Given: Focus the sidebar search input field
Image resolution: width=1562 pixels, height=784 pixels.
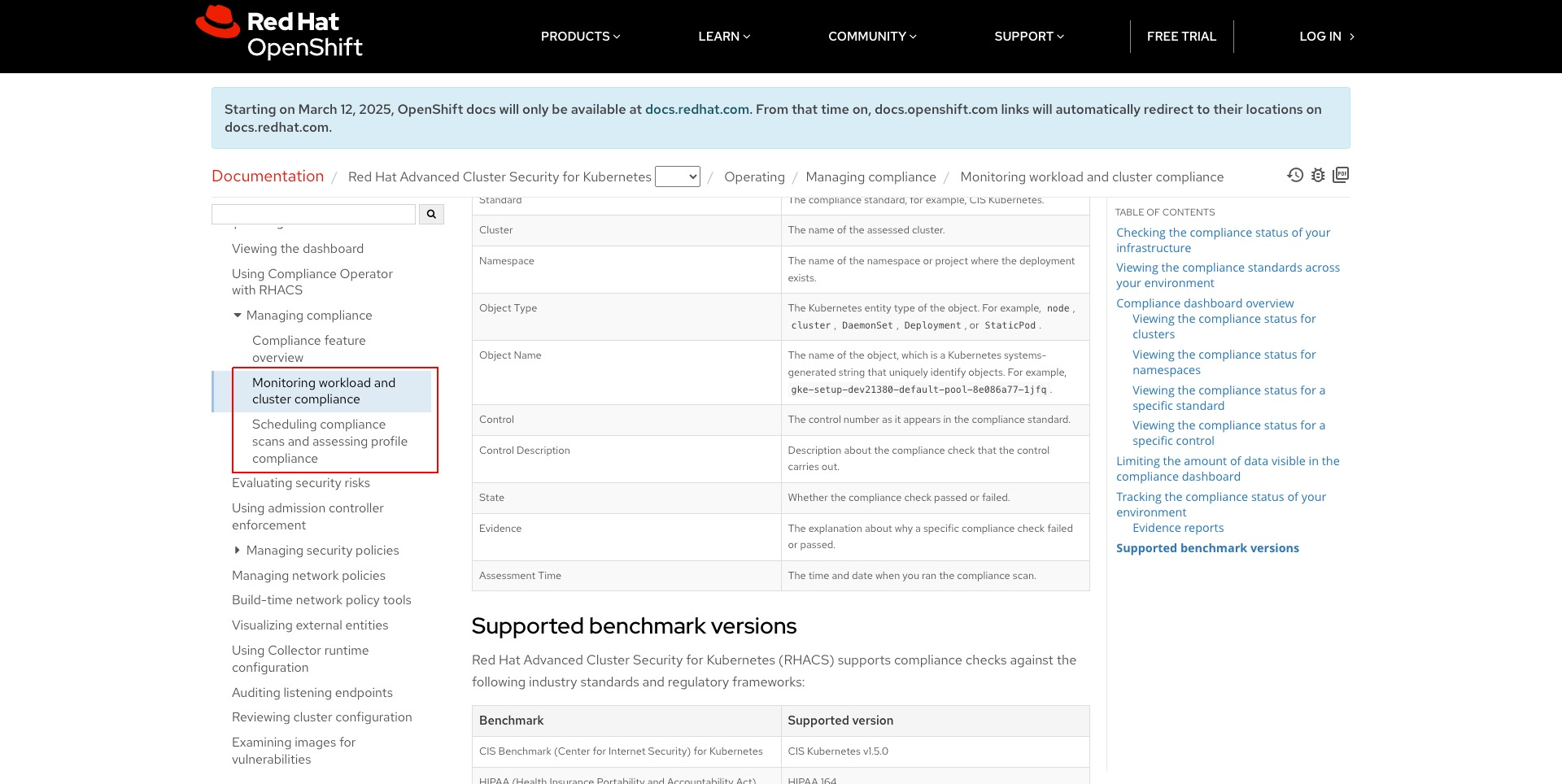Looking at the screenshot, I should [313, 214].
